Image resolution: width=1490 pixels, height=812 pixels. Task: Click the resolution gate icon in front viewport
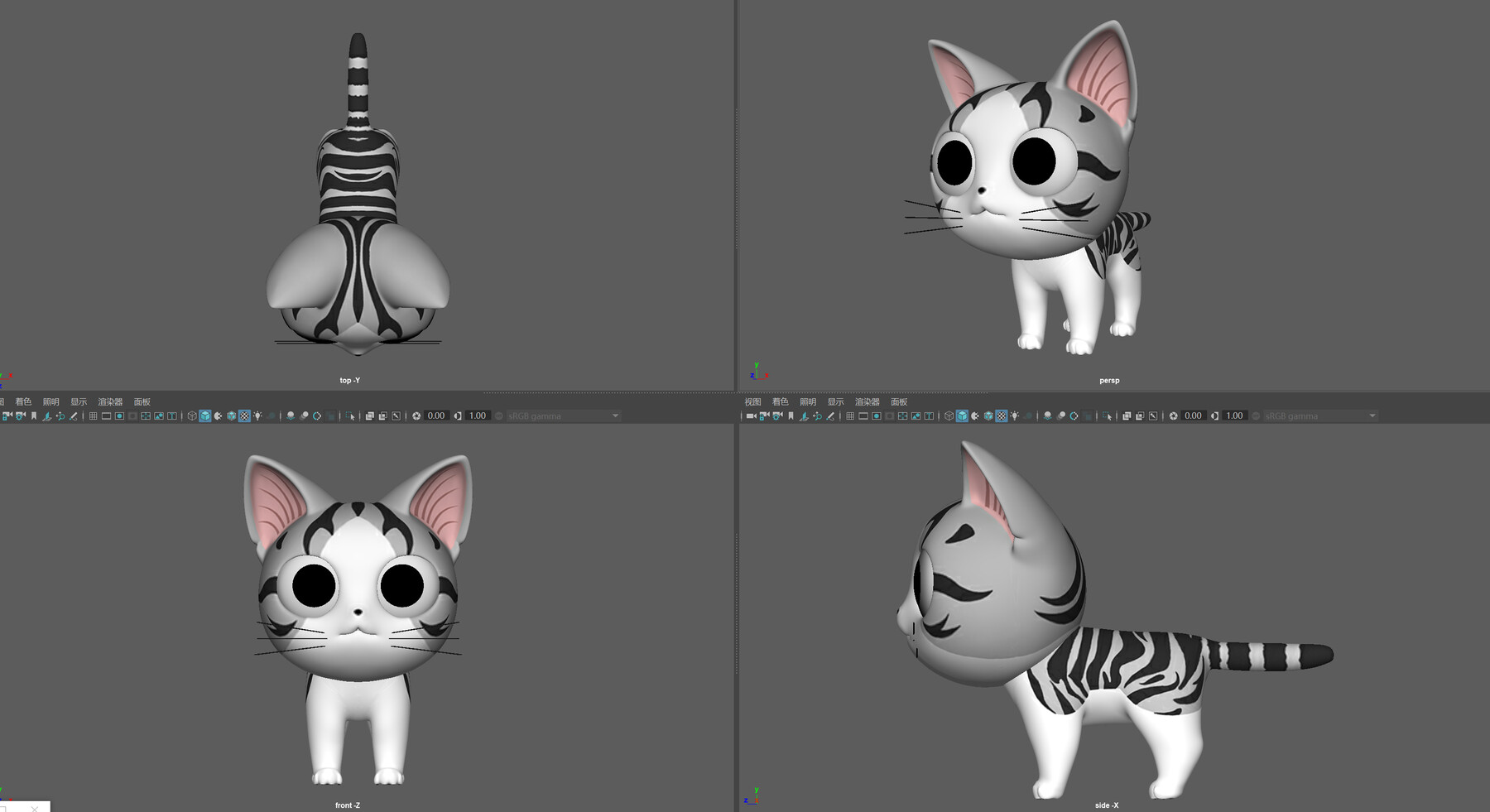pos(119,416)
